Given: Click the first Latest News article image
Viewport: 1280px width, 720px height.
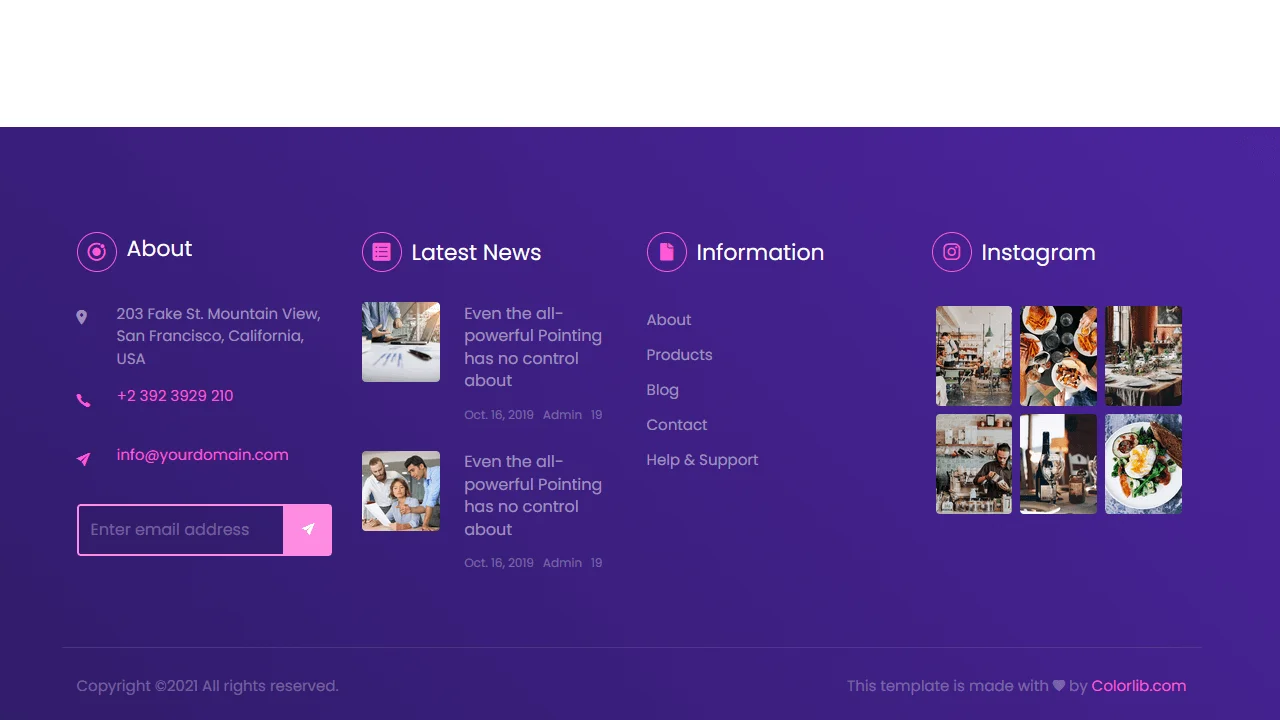Looking at the screenshot, I should pos(400,342).
